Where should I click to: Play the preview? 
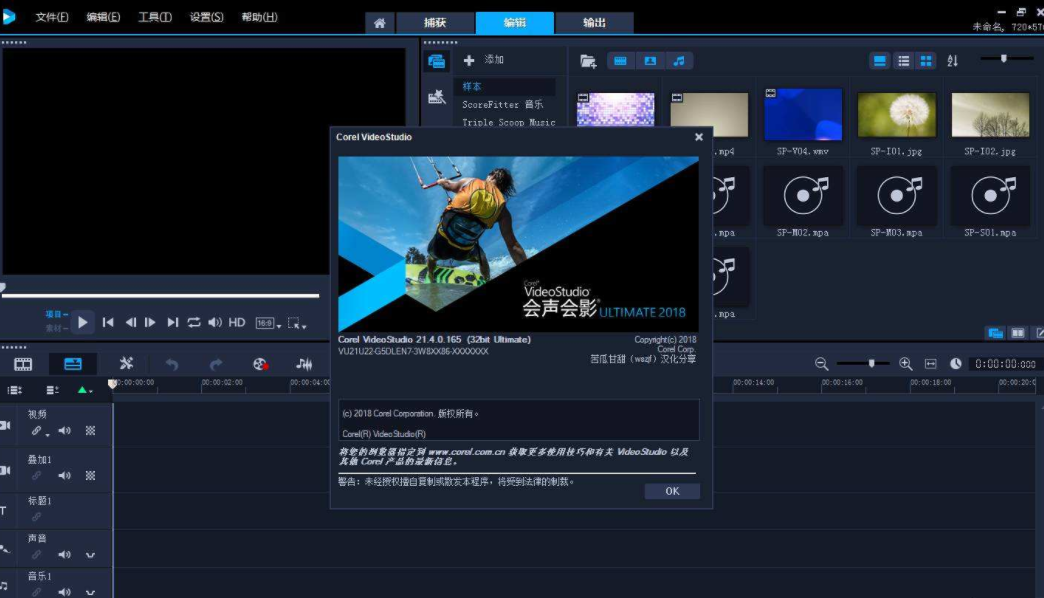point(83,322)
